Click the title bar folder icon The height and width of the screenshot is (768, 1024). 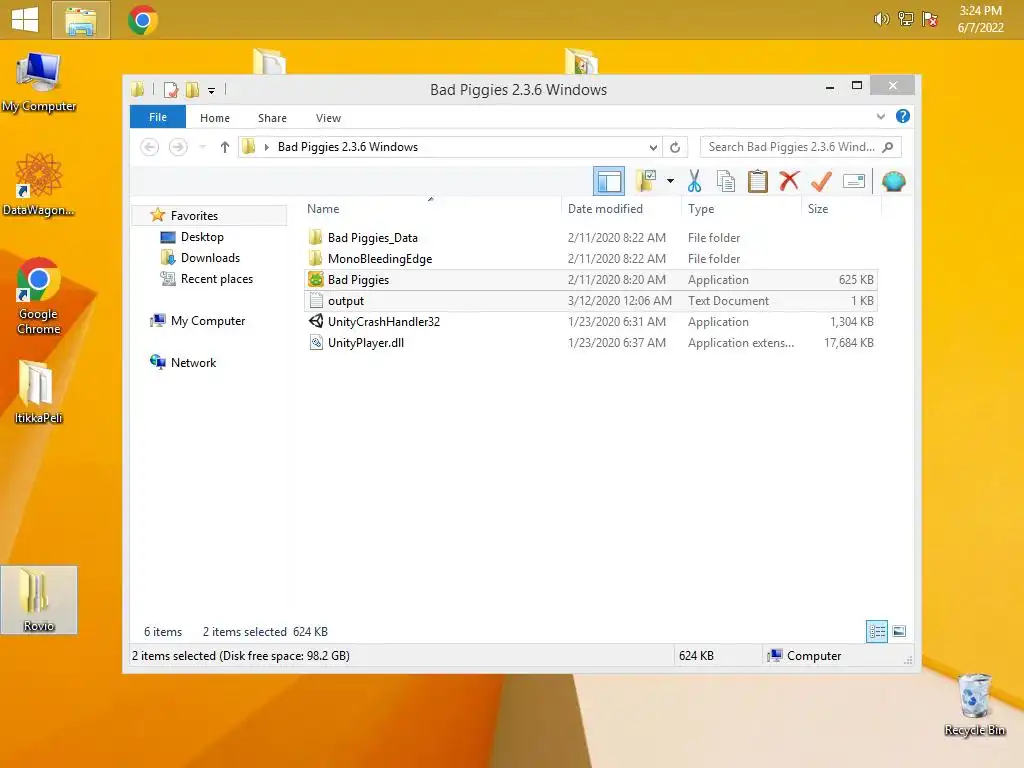(x=138, y=89)
